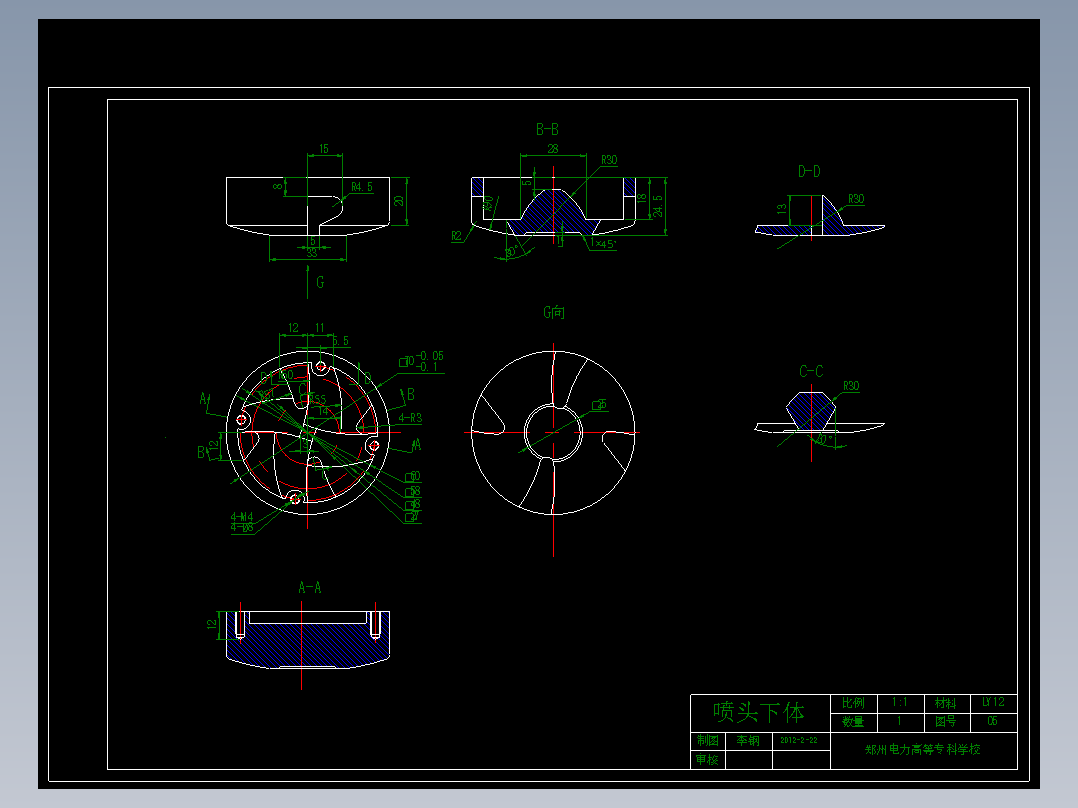Pick the 20 height dimension in front view
This screenshot has width=1078, height=808.
click(399, 201)
